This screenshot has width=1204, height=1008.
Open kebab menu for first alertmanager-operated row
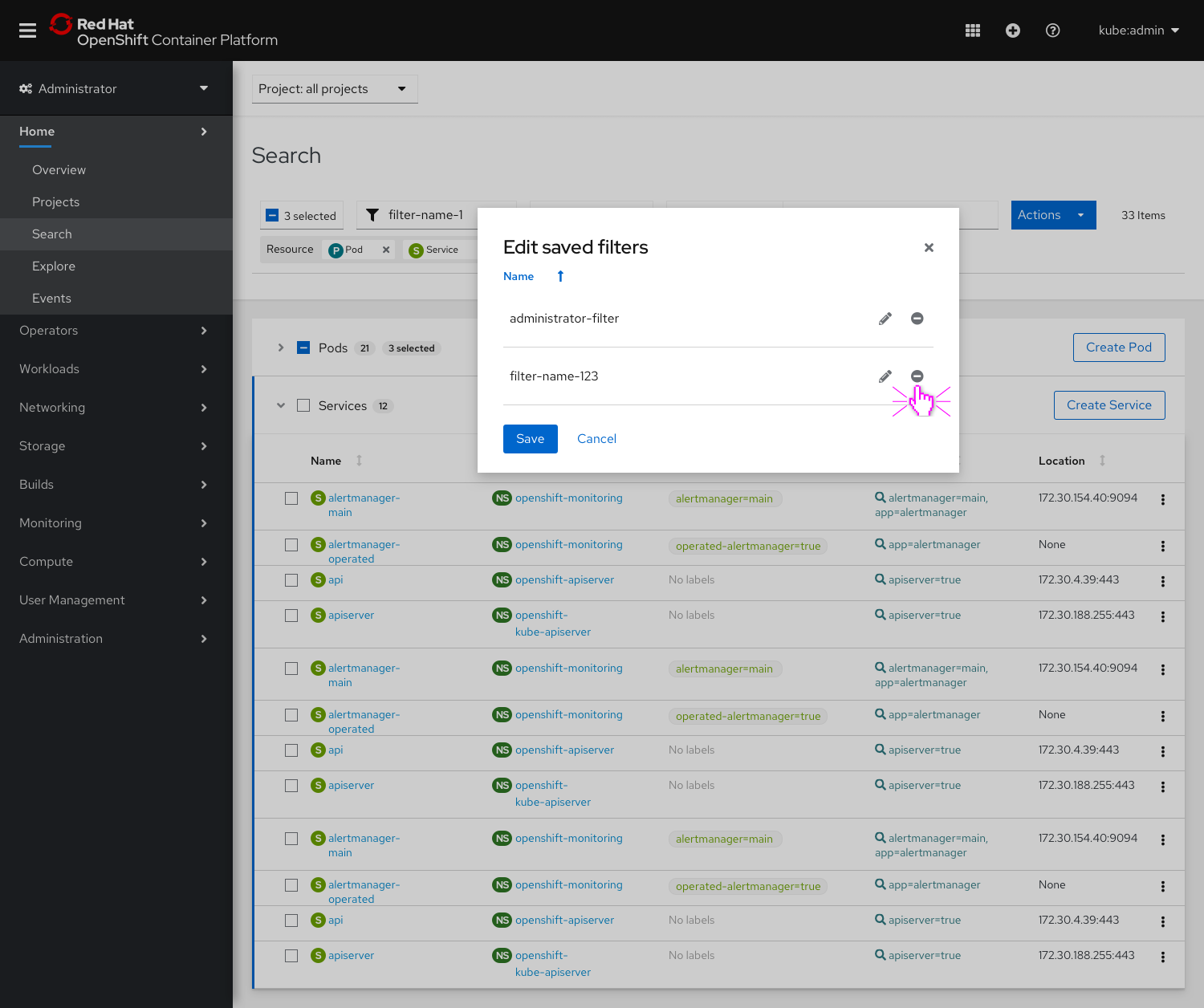click(x=1162, y=547)
